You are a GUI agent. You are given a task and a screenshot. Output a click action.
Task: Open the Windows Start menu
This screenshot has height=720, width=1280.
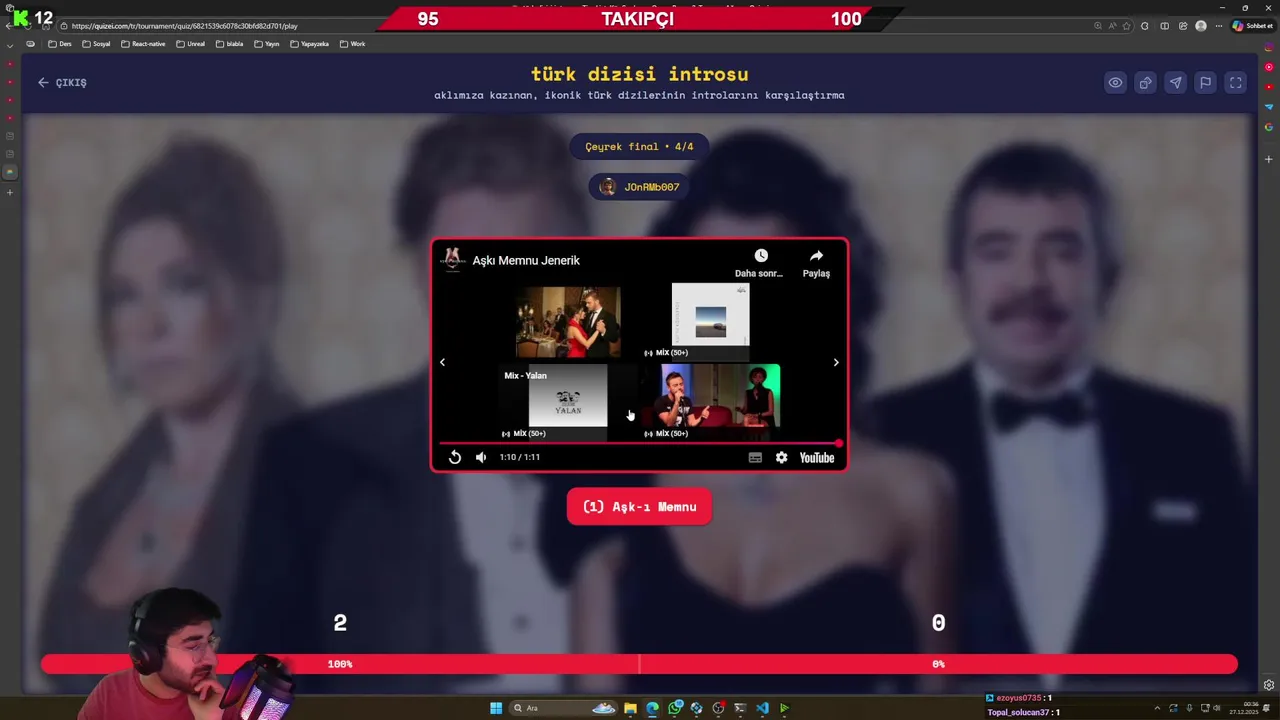pyautogui.click(x=495, y=708)
